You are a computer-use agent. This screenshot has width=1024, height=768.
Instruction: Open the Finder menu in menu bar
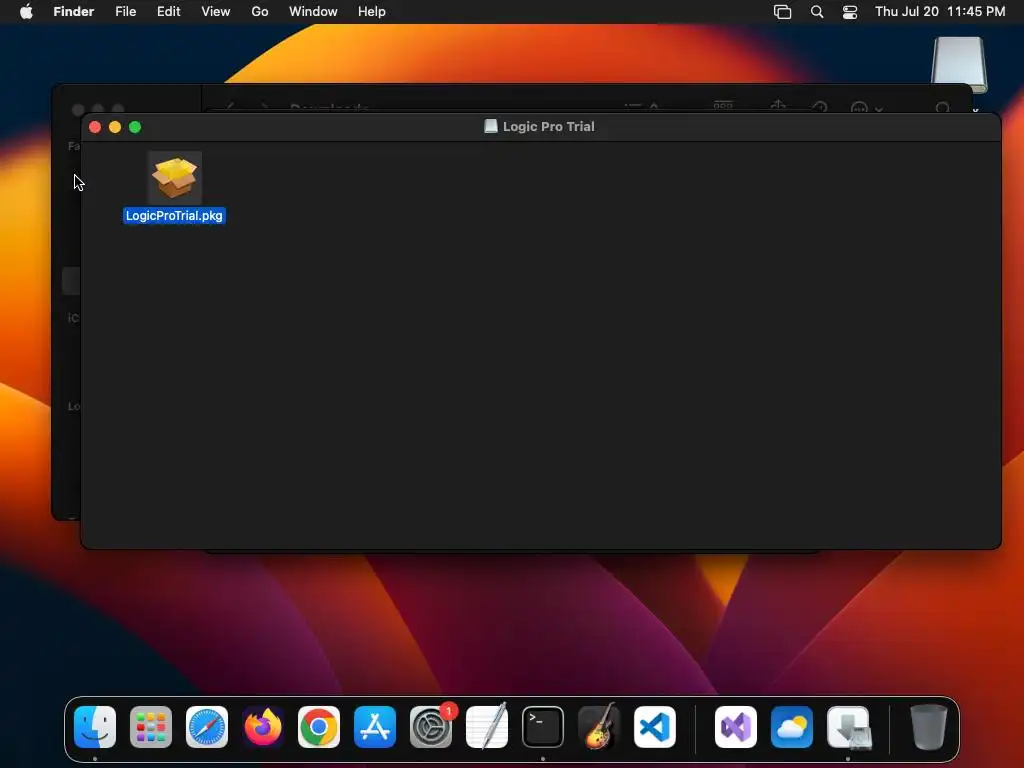click(x=74, y=12)
